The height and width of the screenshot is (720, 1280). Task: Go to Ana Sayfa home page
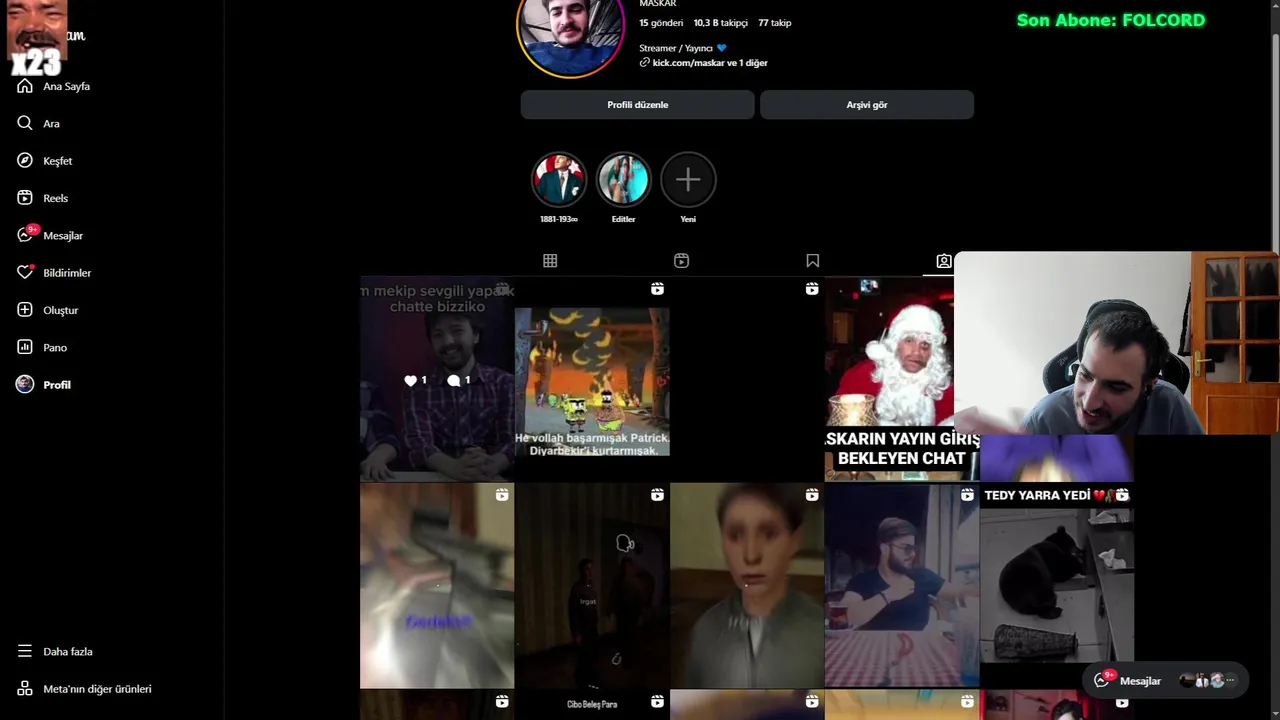66,86
